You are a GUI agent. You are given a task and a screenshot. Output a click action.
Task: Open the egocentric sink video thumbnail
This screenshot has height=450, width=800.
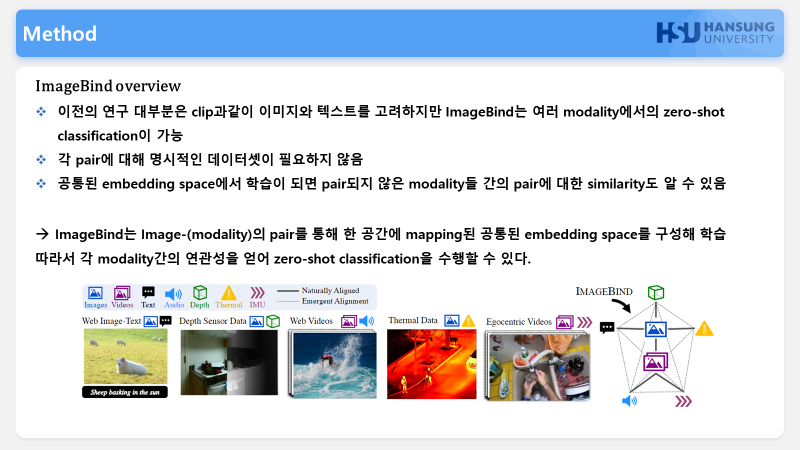tap(538, 366)
